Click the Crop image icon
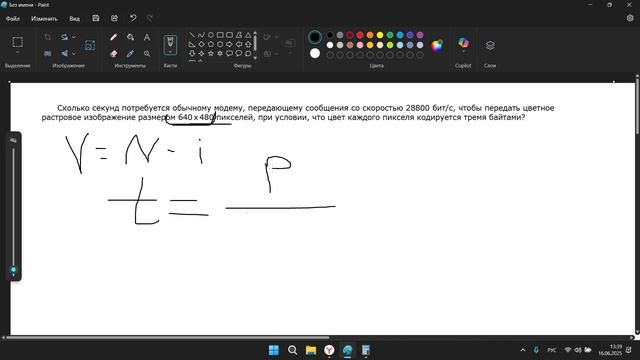Screen dimensions: 640x360 [x=47, y=37]
